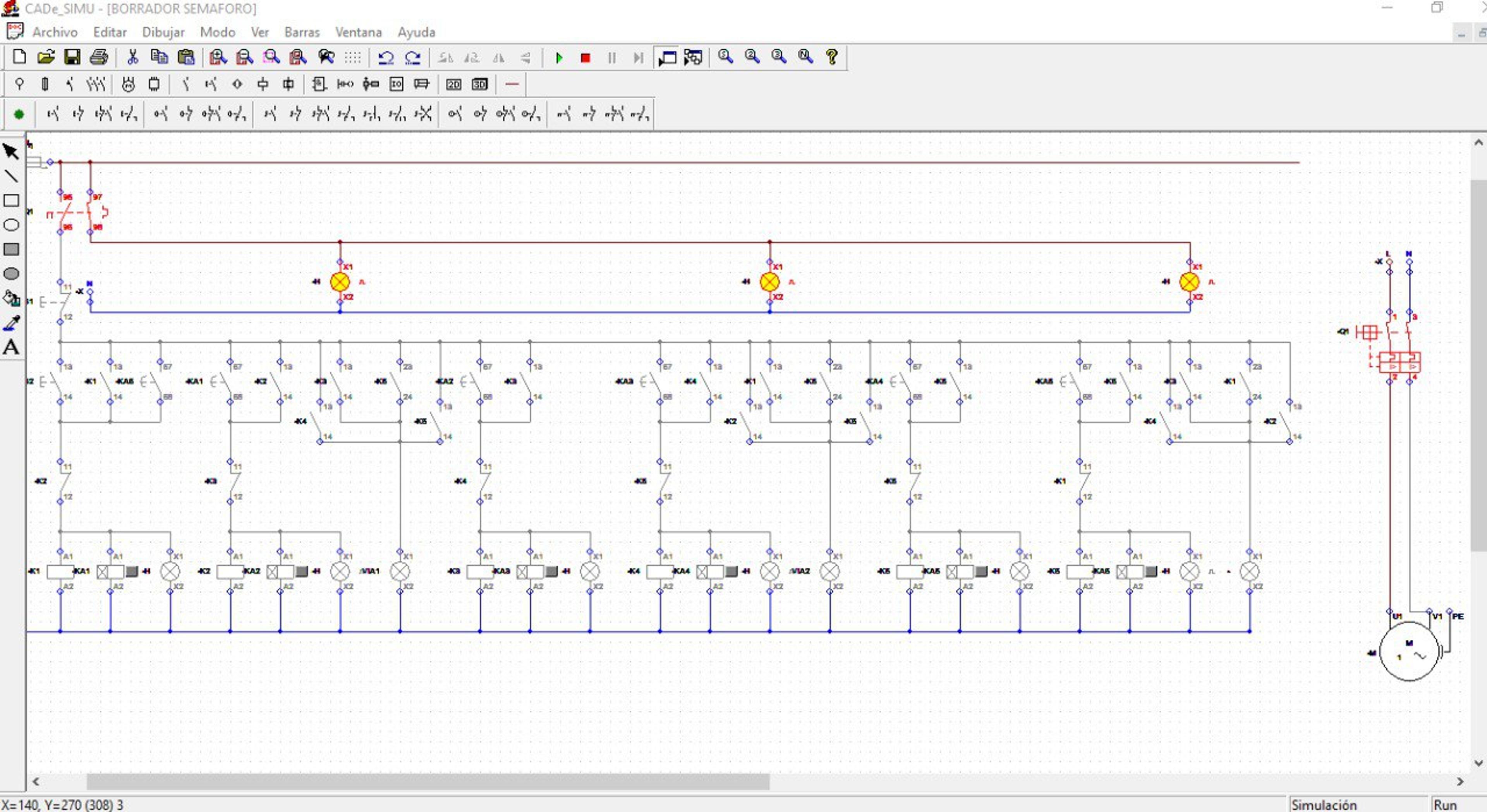Click the Help question mark icon
1487x812 pixels.
(832, 57)
